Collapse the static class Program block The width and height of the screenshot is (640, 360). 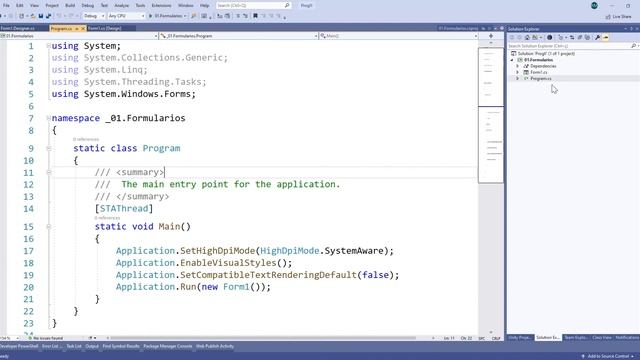pos(49,149)
